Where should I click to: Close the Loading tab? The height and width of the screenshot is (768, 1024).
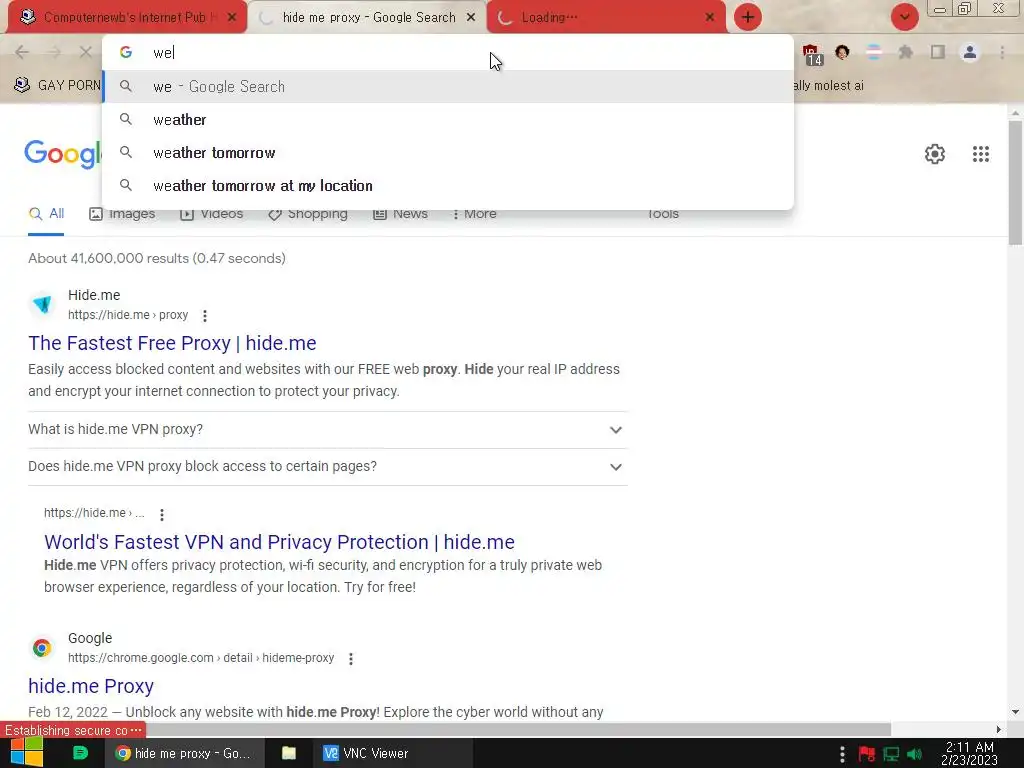(710, 18)
